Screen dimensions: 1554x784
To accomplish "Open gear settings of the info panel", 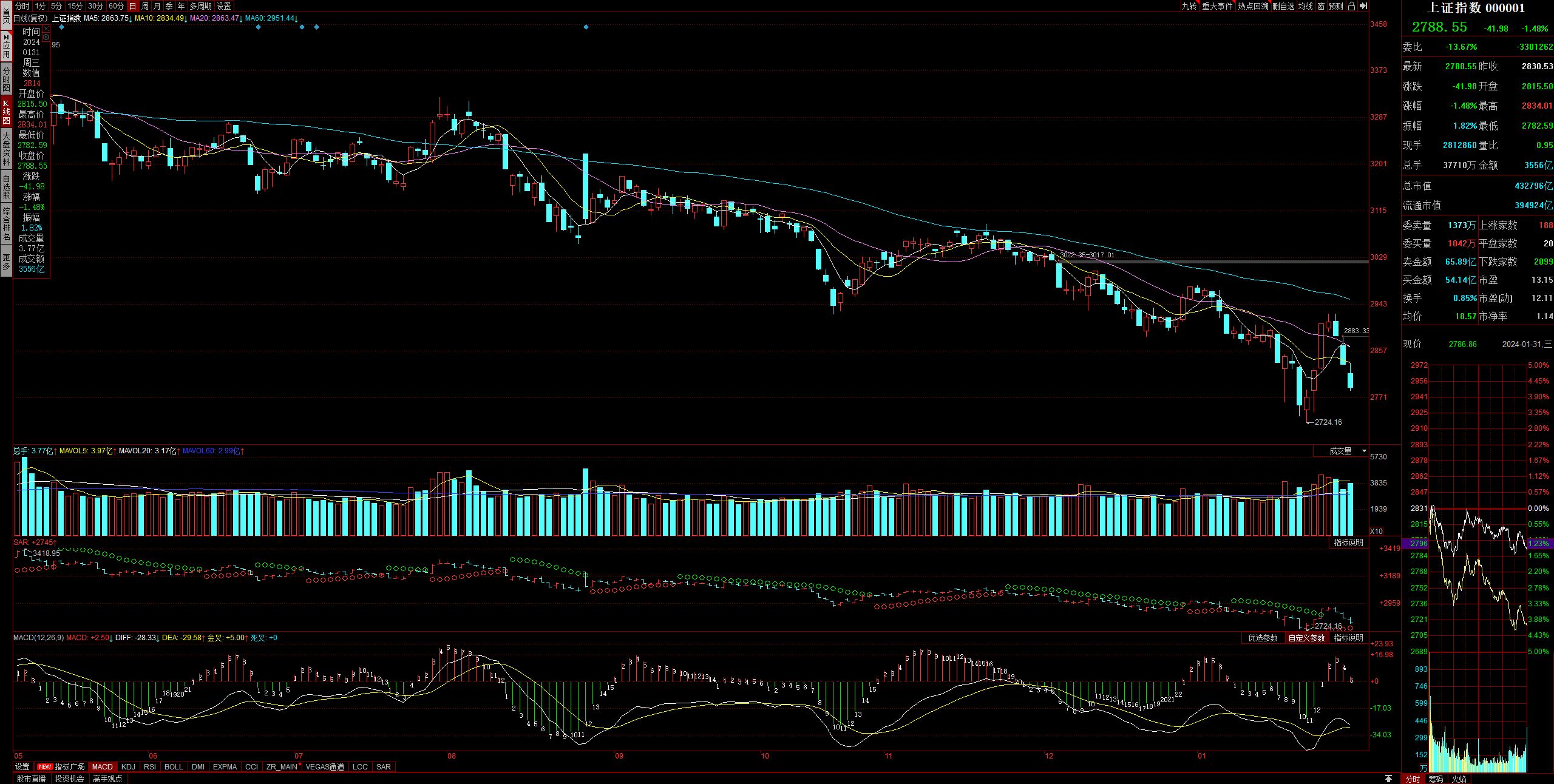I will click(46, 37).
